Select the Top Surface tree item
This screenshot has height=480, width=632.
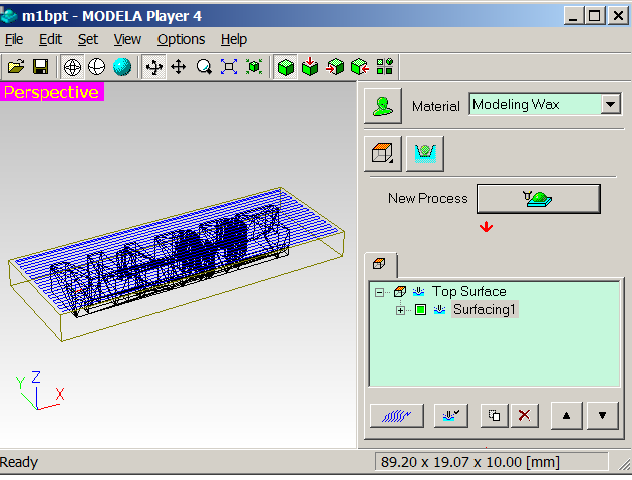(x=469, y=291)
